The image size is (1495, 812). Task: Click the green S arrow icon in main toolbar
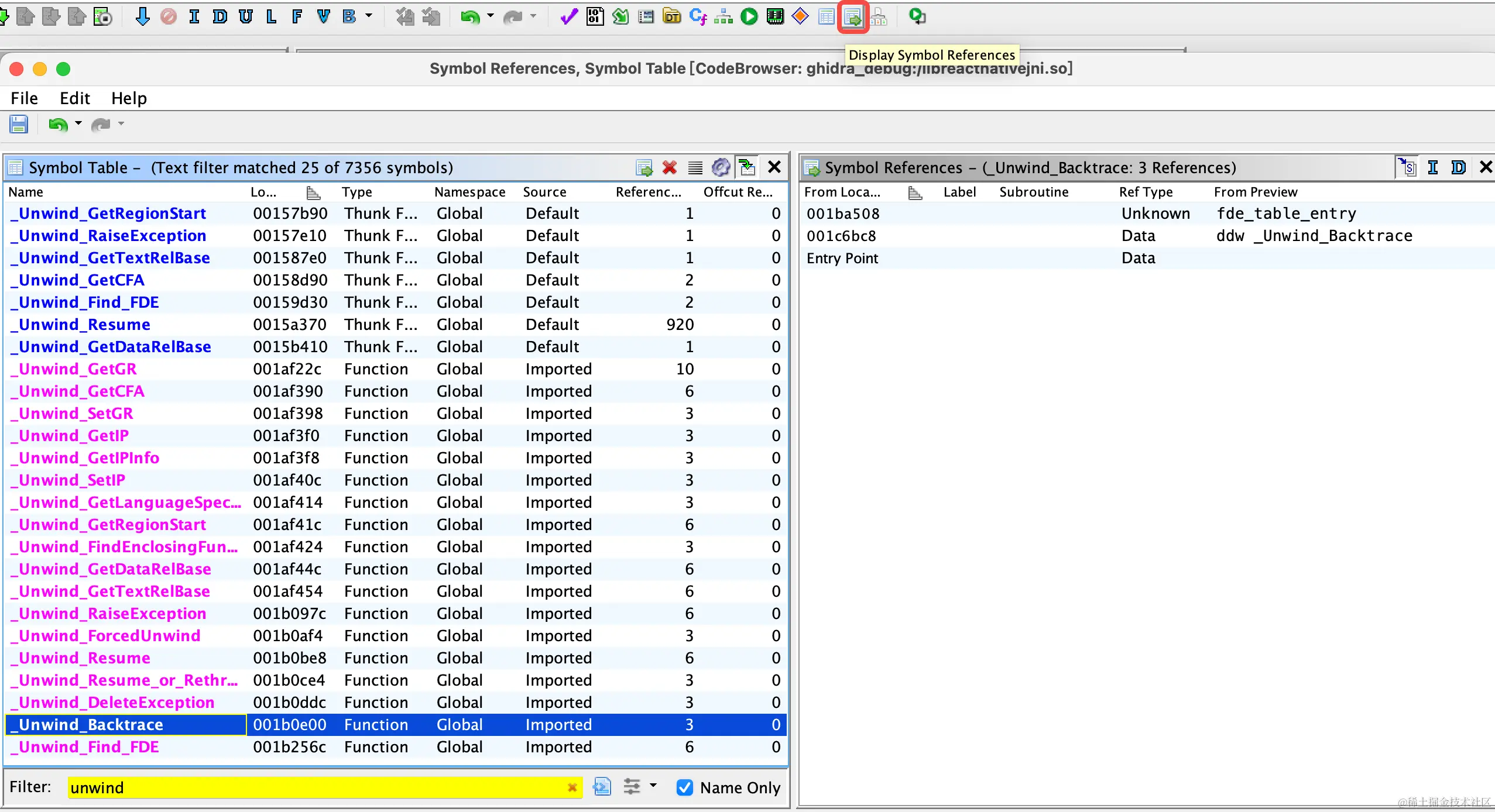point(620,16)
